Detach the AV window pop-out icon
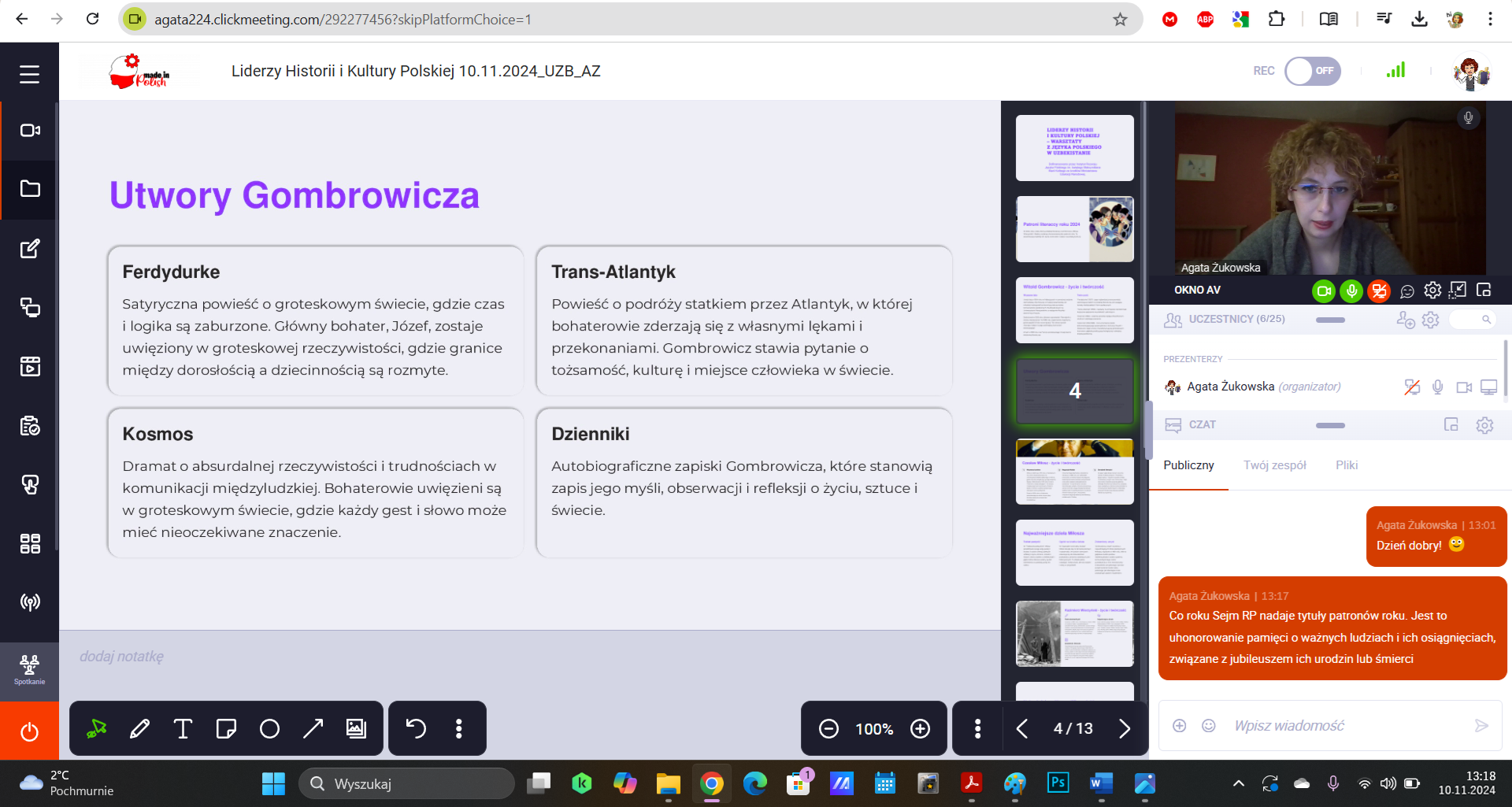Screen dimensions: 1512x807 click(1484, 291)
